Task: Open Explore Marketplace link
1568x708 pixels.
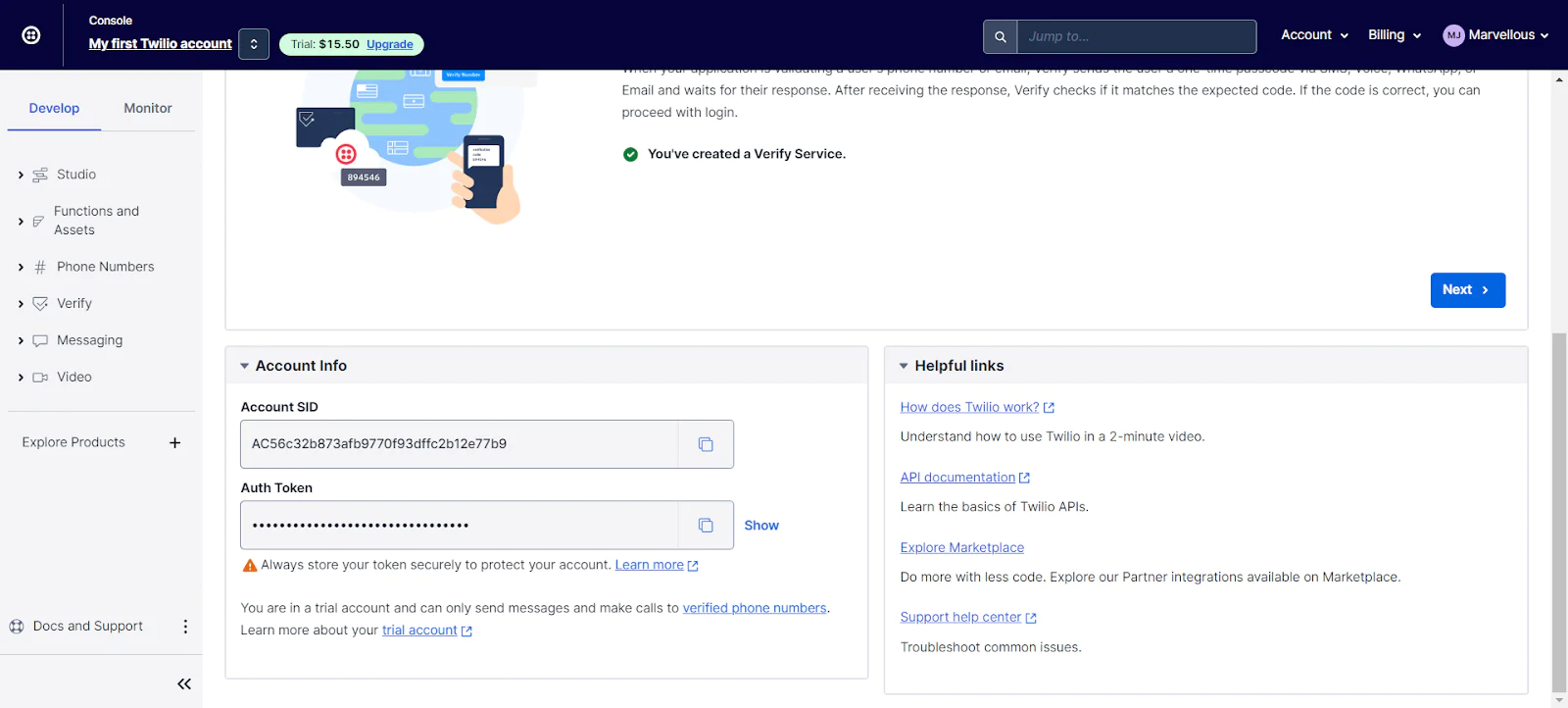Action: point(961,548)
